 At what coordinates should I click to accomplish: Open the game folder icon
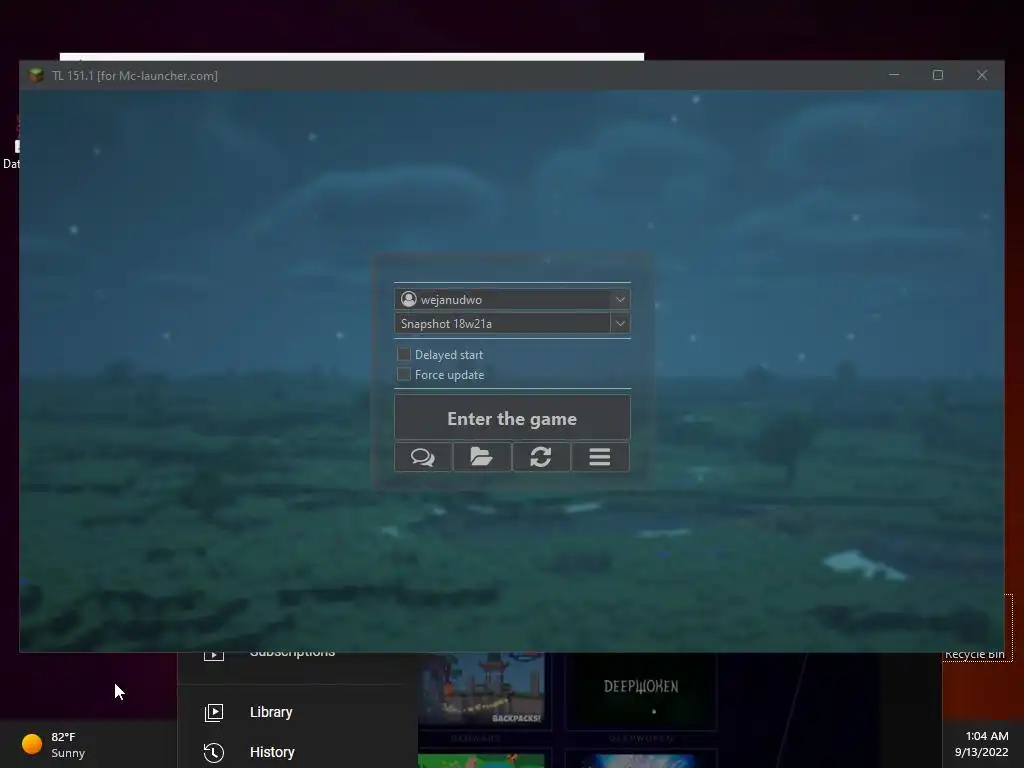pyautogui.click(x=481, y=456)
